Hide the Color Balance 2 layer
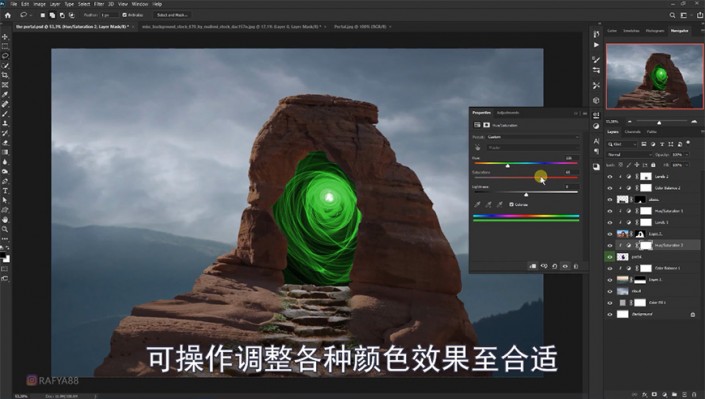 (610, 188)
